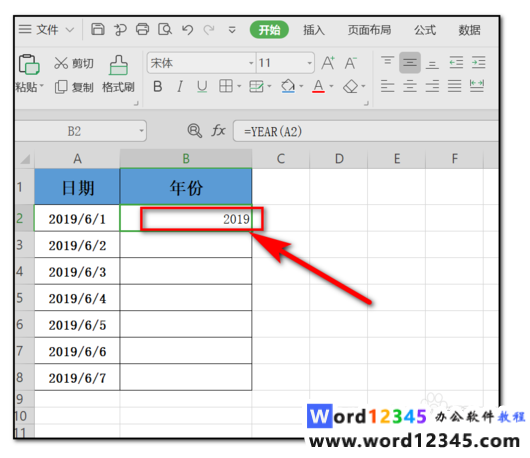Open the 文件 menu
The height and width of the screenshot is (458, 530).
pos(47,30)
